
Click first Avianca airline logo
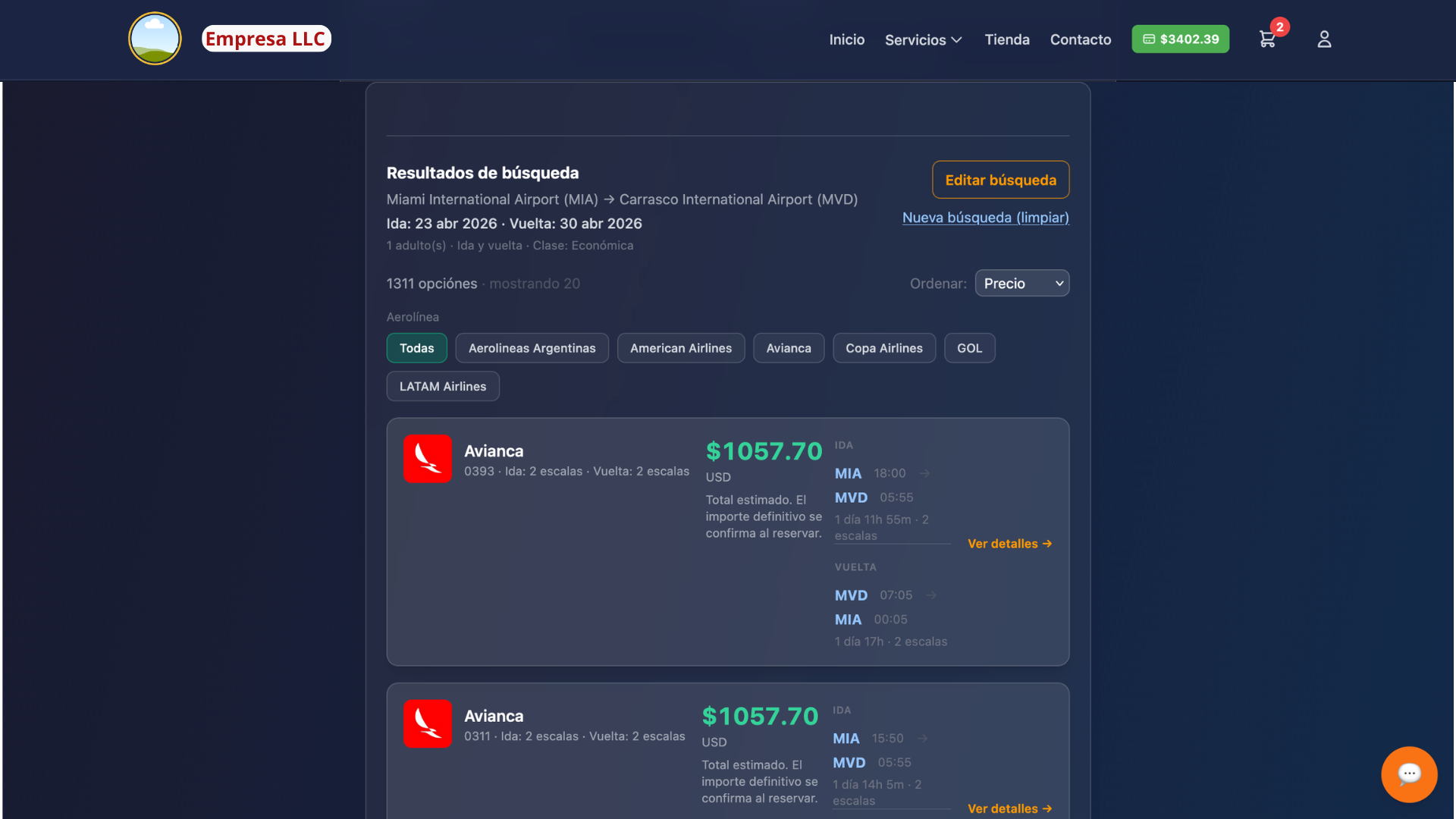coord(427,459)
